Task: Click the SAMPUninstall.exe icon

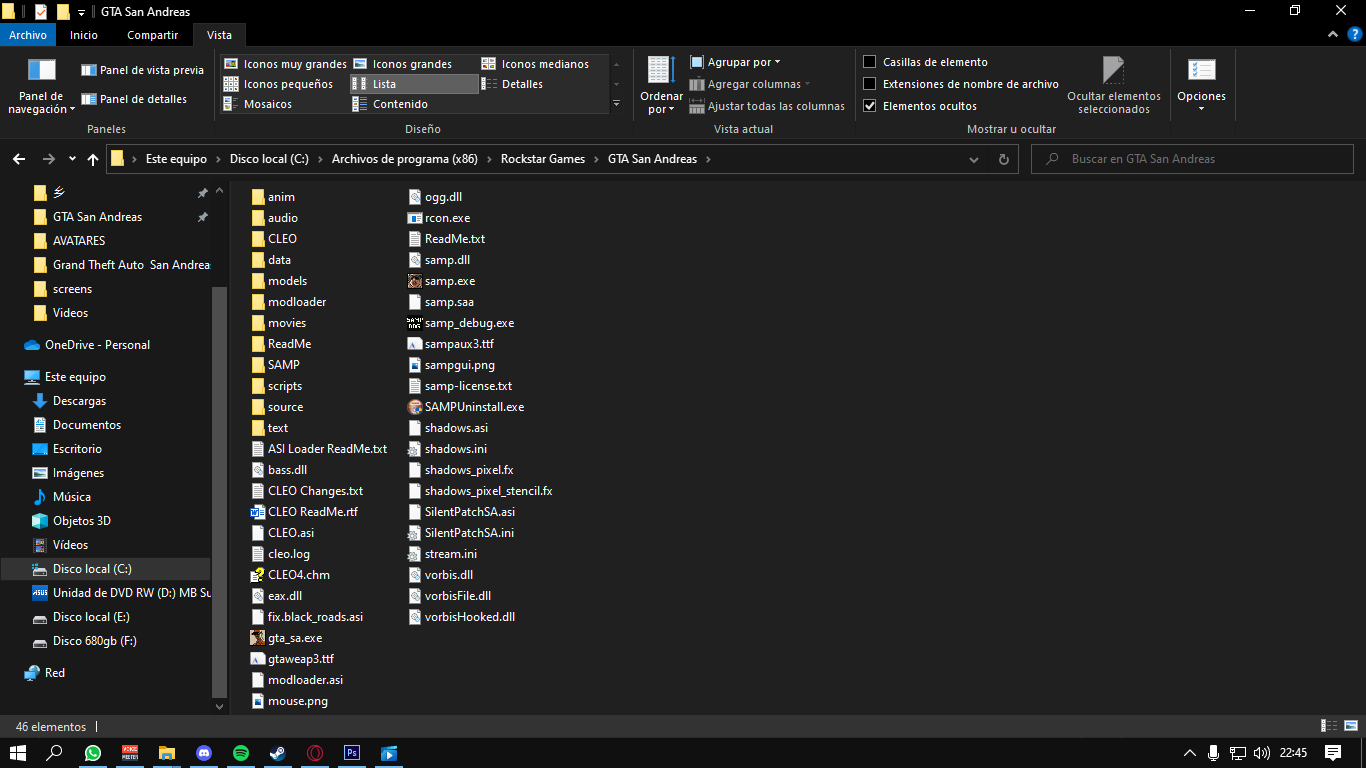Action: coord(415,407)
